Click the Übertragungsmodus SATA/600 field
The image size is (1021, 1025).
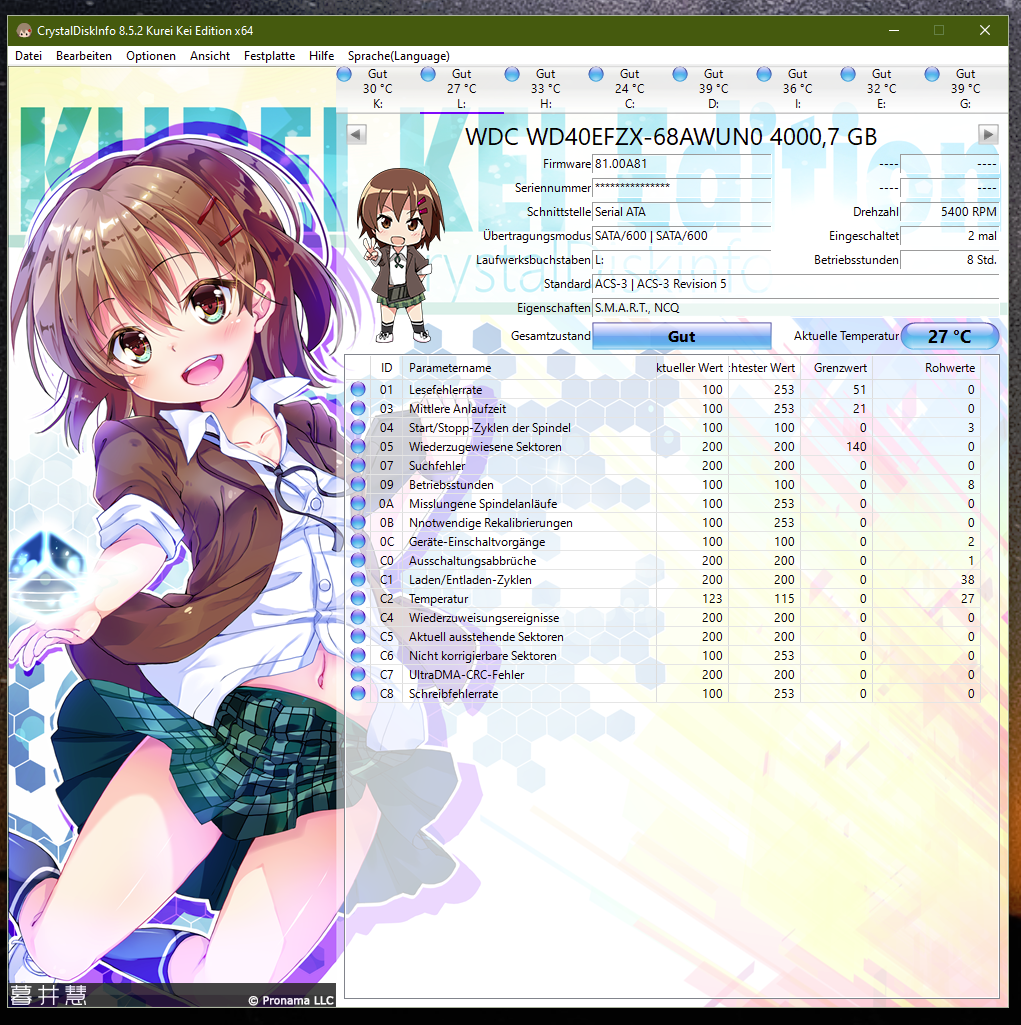(x=681, y=236)
